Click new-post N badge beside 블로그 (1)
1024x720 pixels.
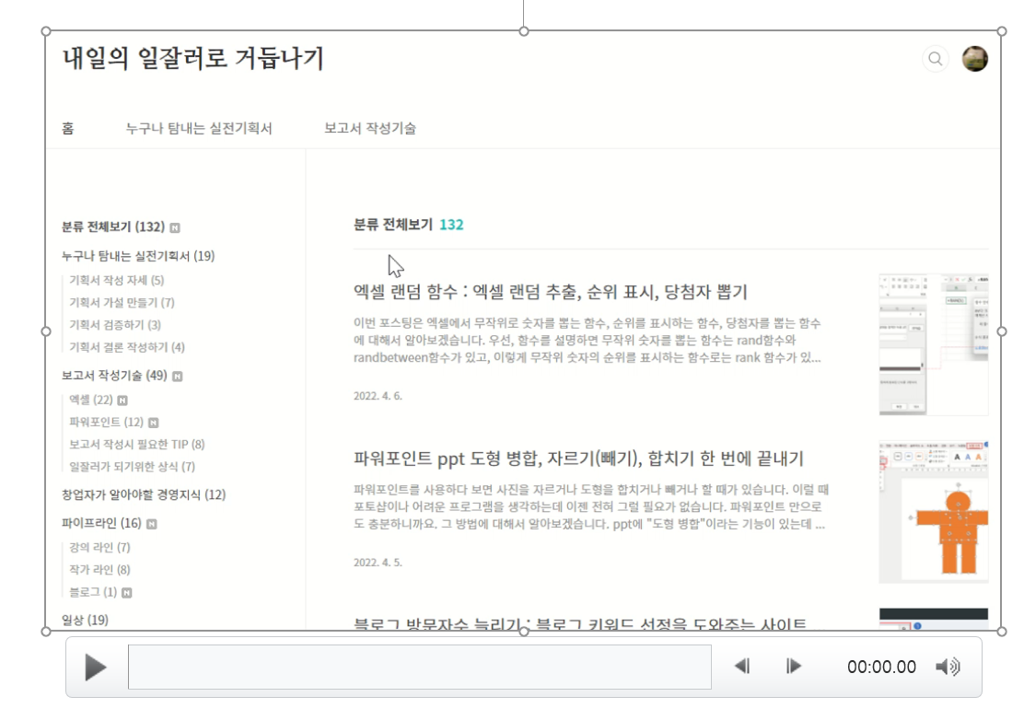[x=127, y=592]
